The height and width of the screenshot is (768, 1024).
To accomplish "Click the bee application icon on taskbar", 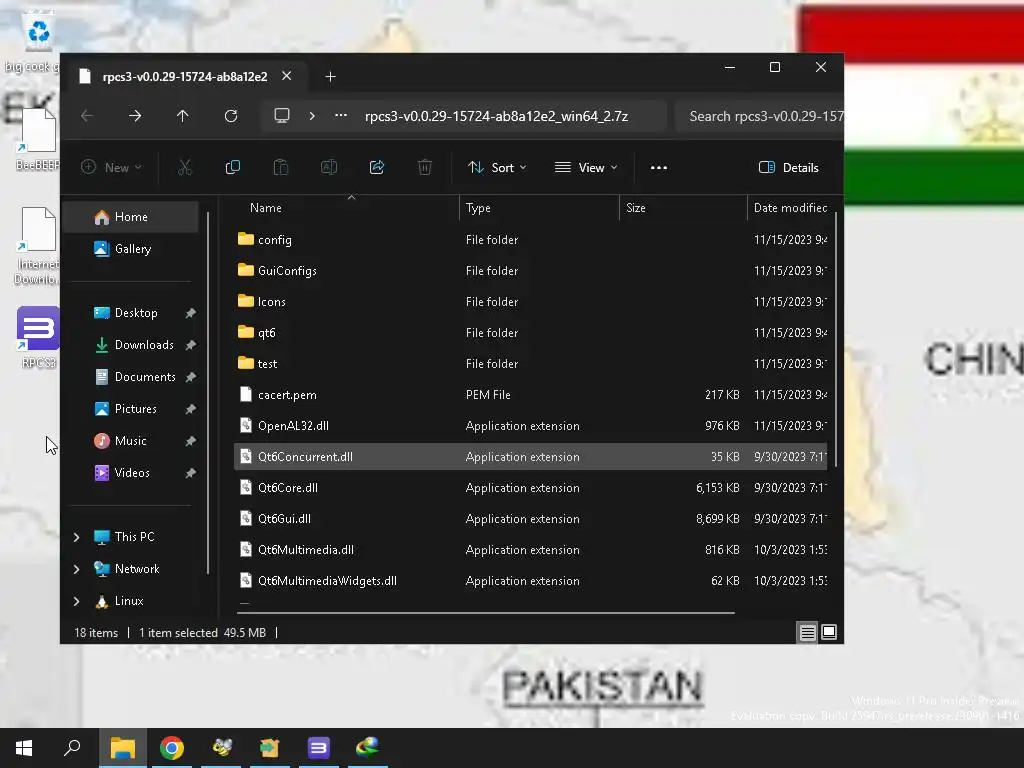I will click(x=221, y=748).
